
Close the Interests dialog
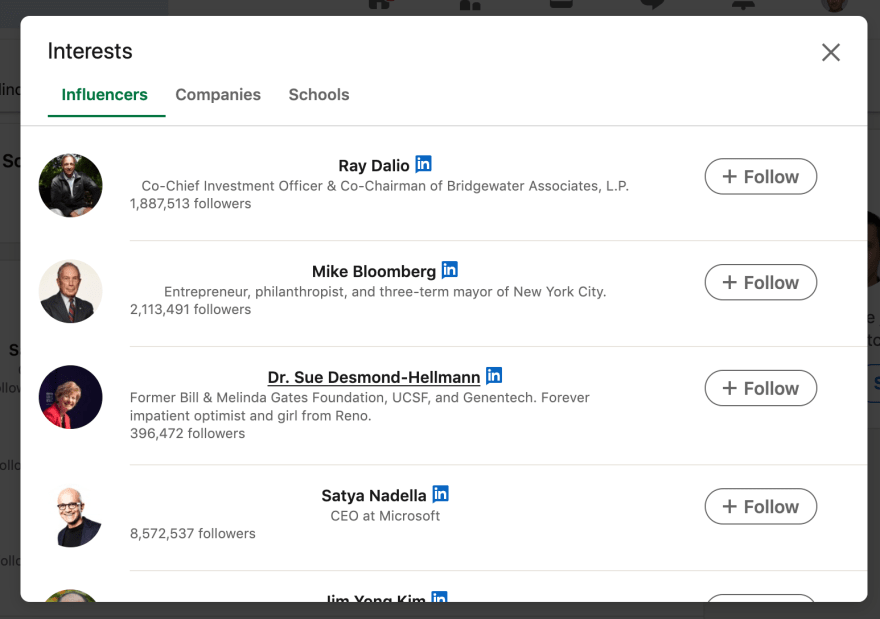point(831,52)
